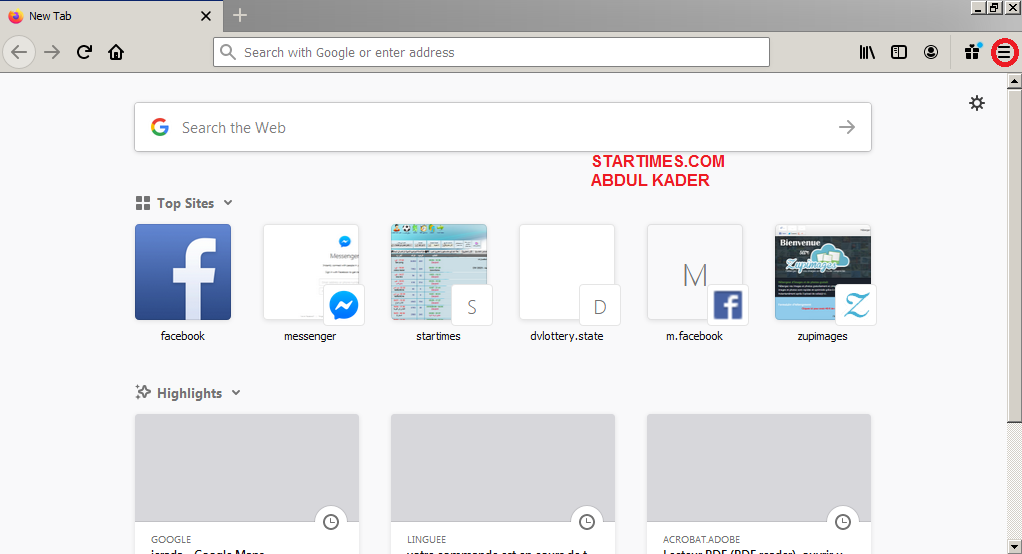Collapse the Top Sites section chevron
Image resolution: width=1022 pixels, height=554 pixels.
[x=228, y=203]
